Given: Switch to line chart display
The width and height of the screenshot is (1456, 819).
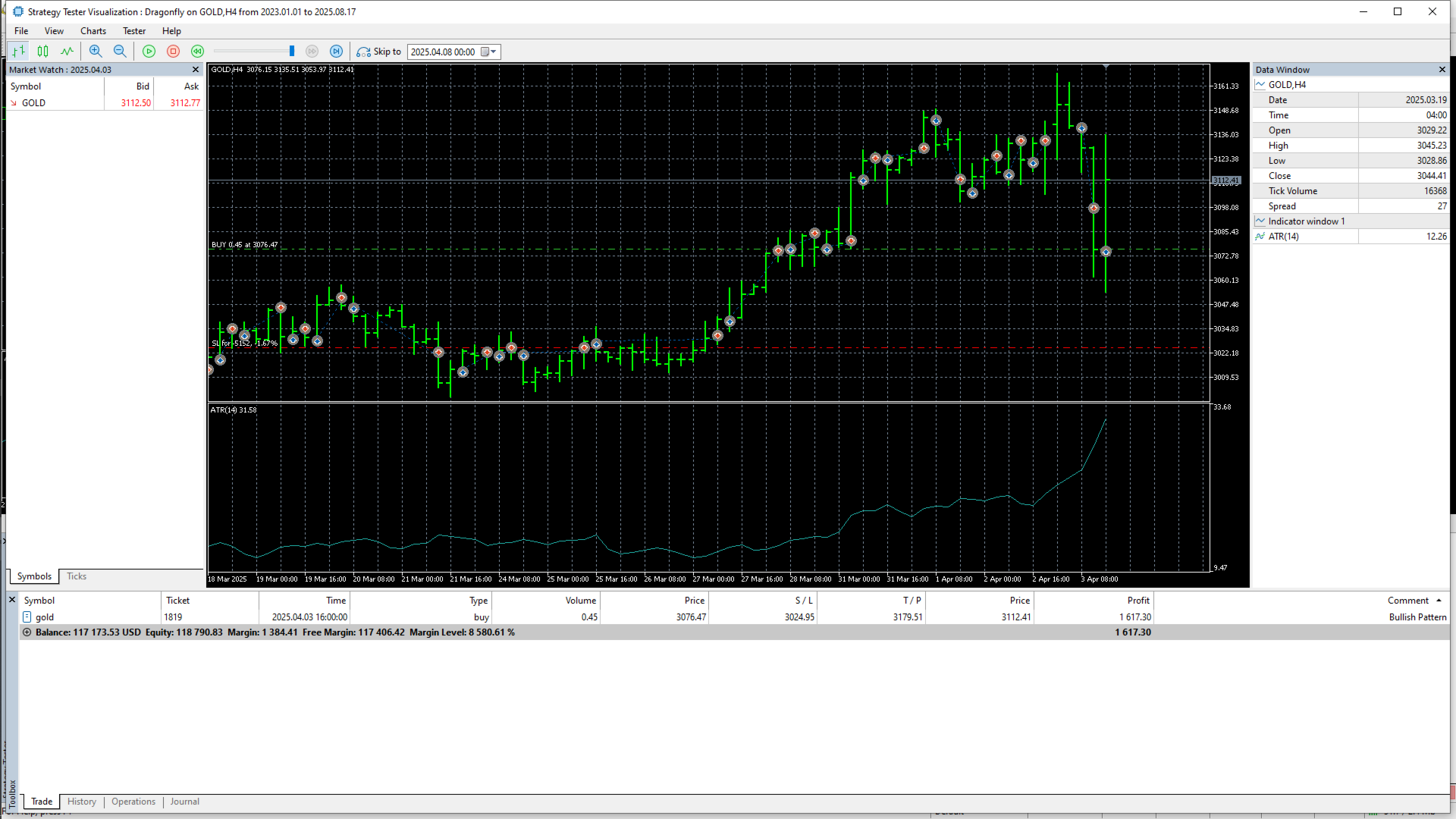Looking at the screenshot, I should pos(67,52).
